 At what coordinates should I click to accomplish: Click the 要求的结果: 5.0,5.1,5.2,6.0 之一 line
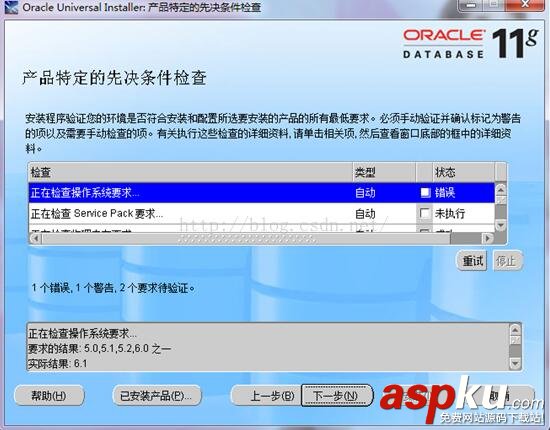[99, 348]
